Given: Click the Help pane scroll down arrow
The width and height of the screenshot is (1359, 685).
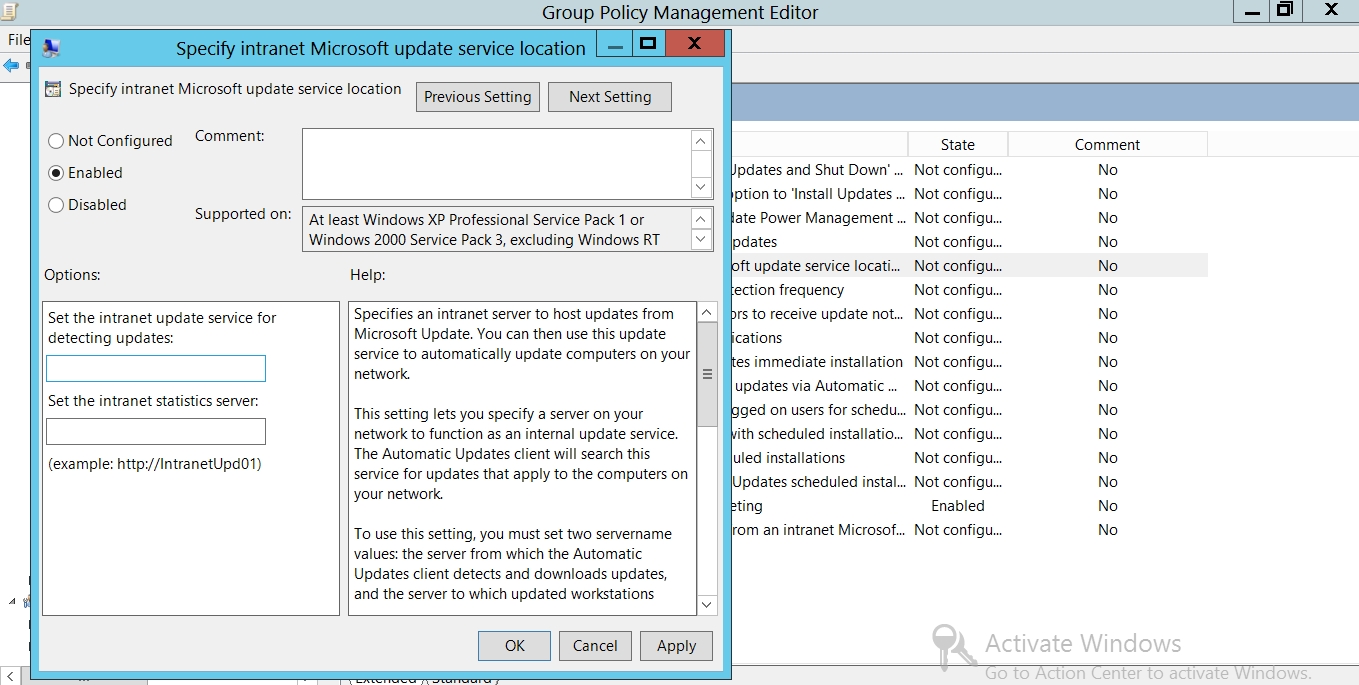Looking at the screenshot, I should (707, 604).
